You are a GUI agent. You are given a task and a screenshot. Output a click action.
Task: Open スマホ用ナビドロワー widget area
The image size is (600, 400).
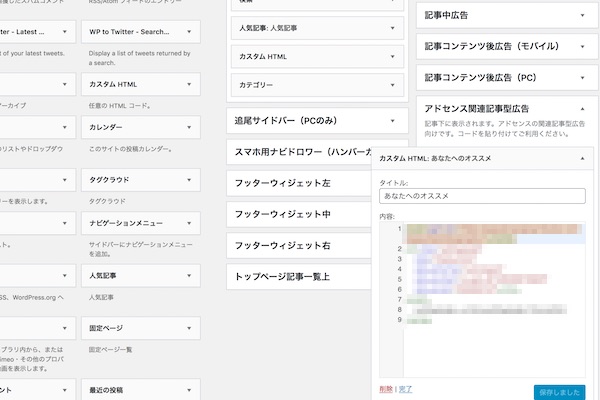(299, 152)
